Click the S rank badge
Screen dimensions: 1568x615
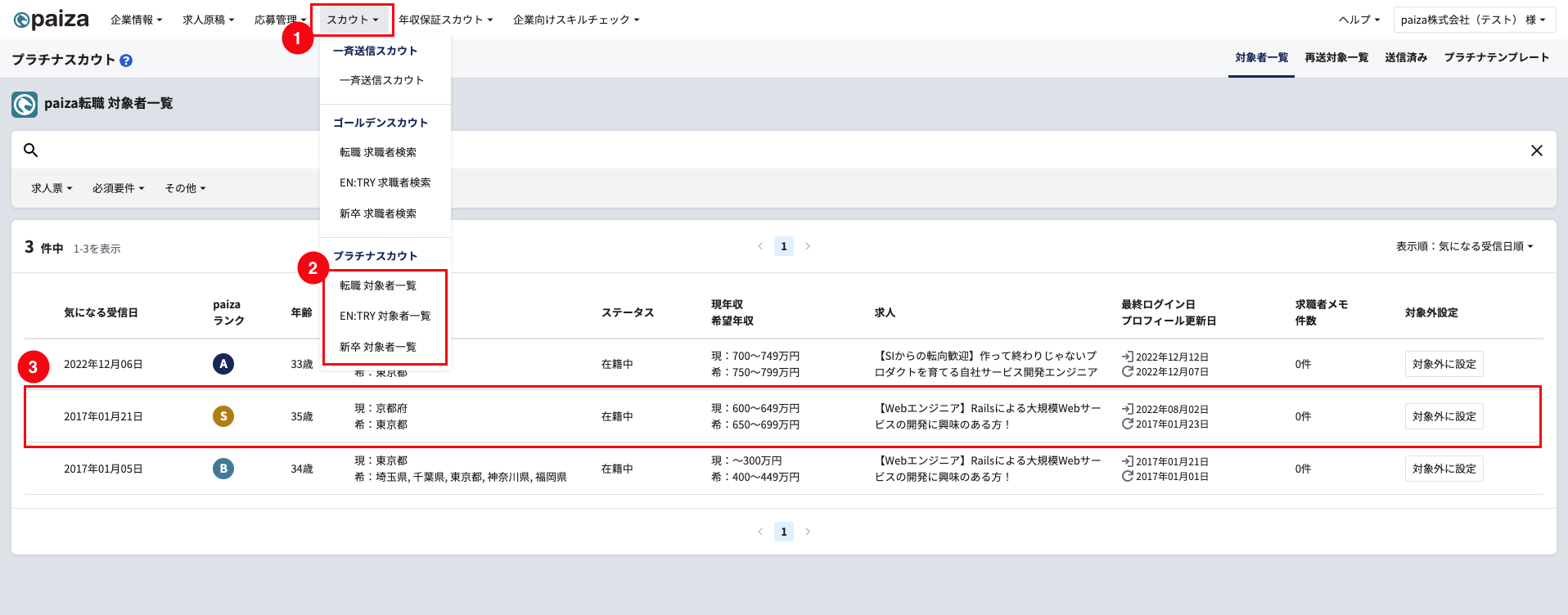click(x=223, y=416)
